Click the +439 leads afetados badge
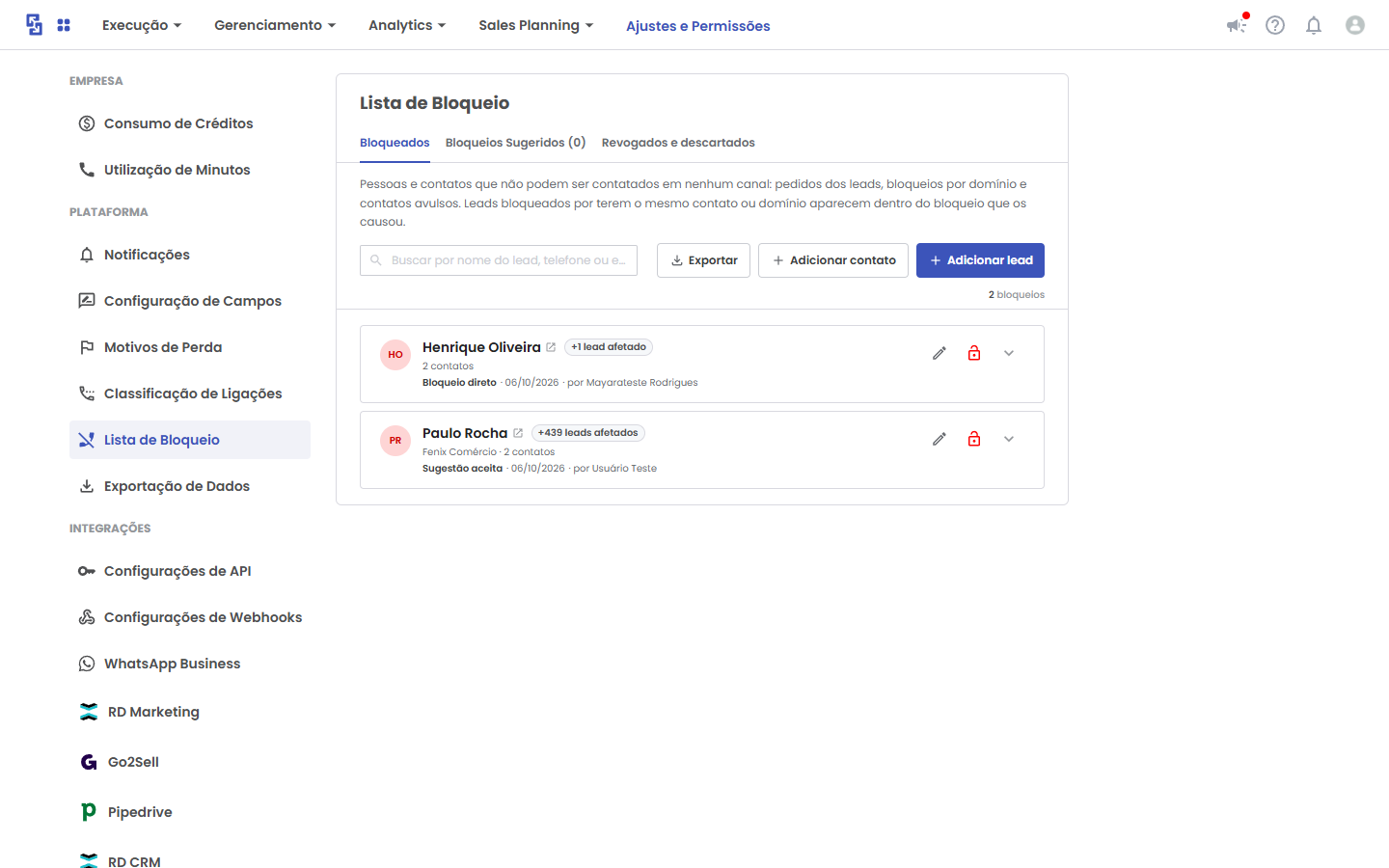1389x868 pixels. pos(588,433)
